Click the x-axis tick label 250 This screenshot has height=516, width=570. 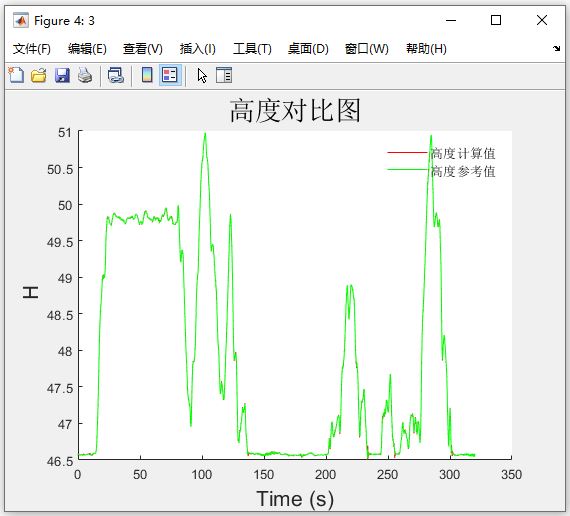coord(388,475)
